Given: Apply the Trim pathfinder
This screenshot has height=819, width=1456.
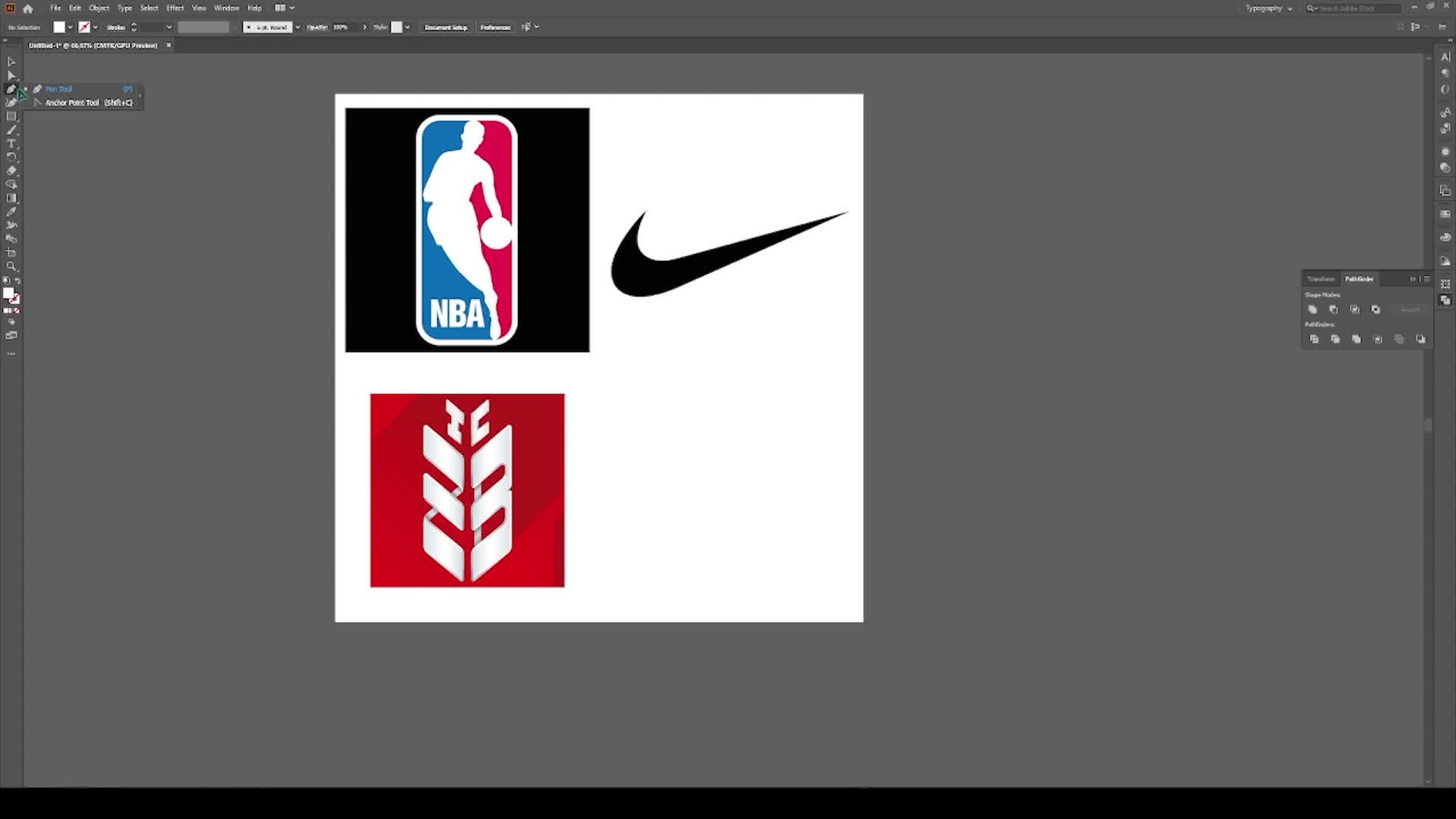Looking at the screenshot, I should [x=1335, y=339].
